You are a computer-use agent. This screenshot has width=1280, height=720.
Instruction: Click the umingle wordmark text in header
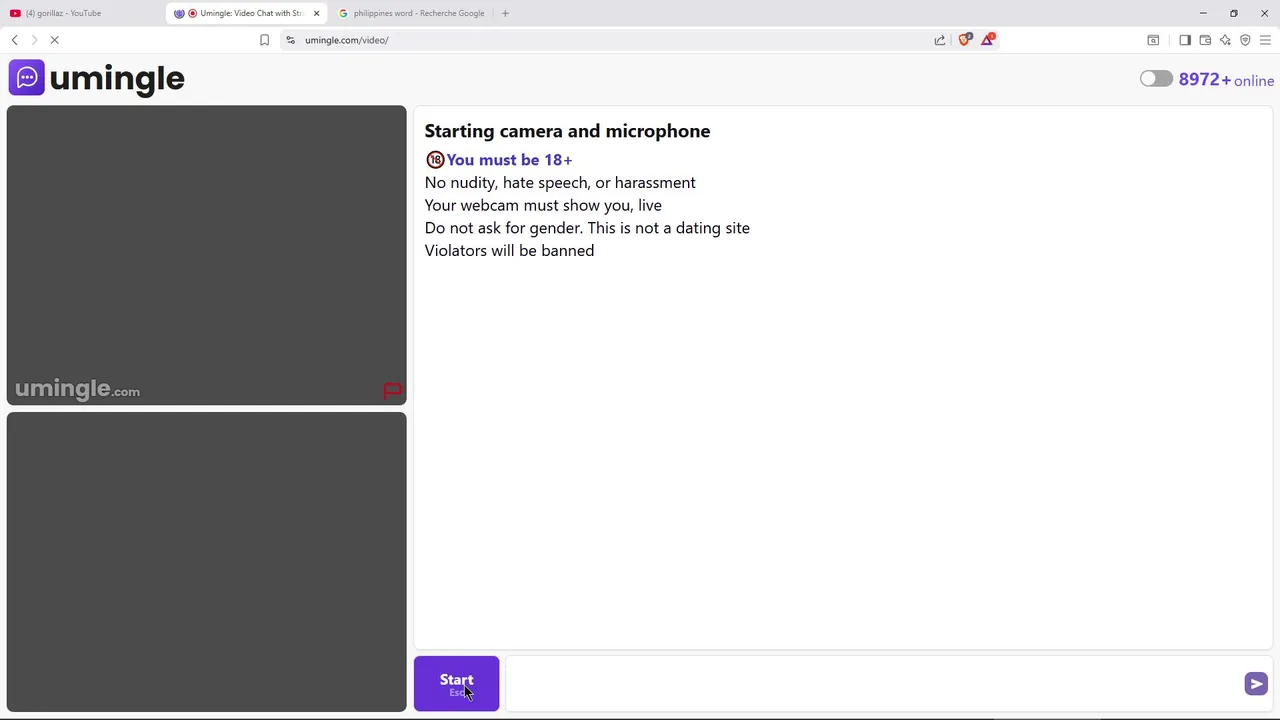point(117,78)
